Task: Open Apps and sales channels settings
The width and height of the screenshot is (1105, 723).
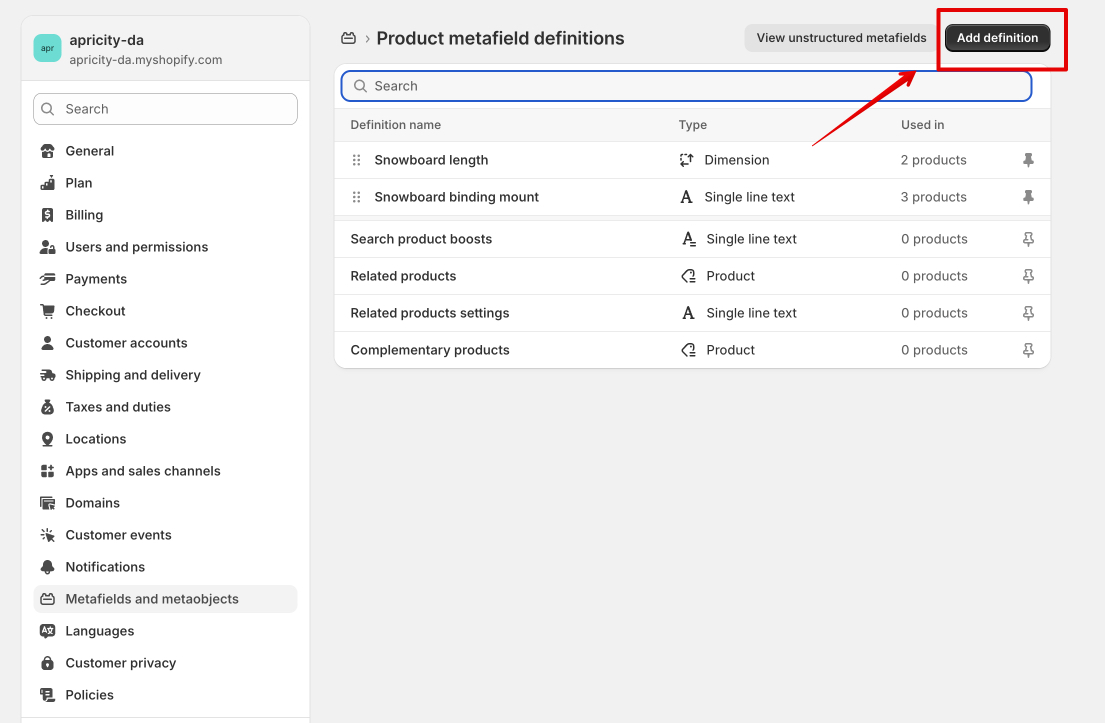Action: (143, 471)
